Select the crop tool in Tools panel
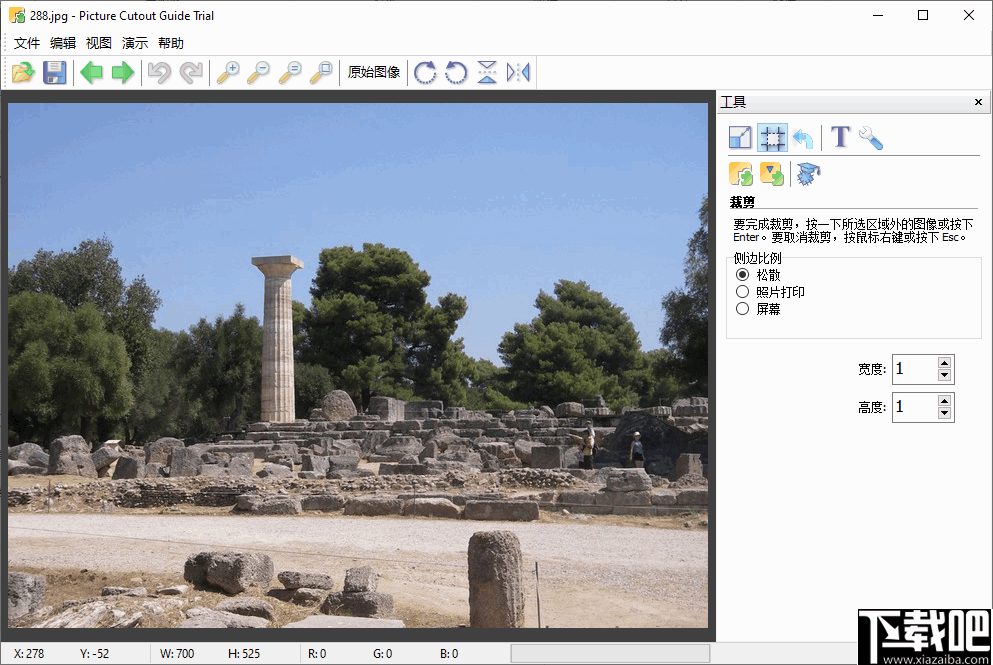 [x=772, y=137]
